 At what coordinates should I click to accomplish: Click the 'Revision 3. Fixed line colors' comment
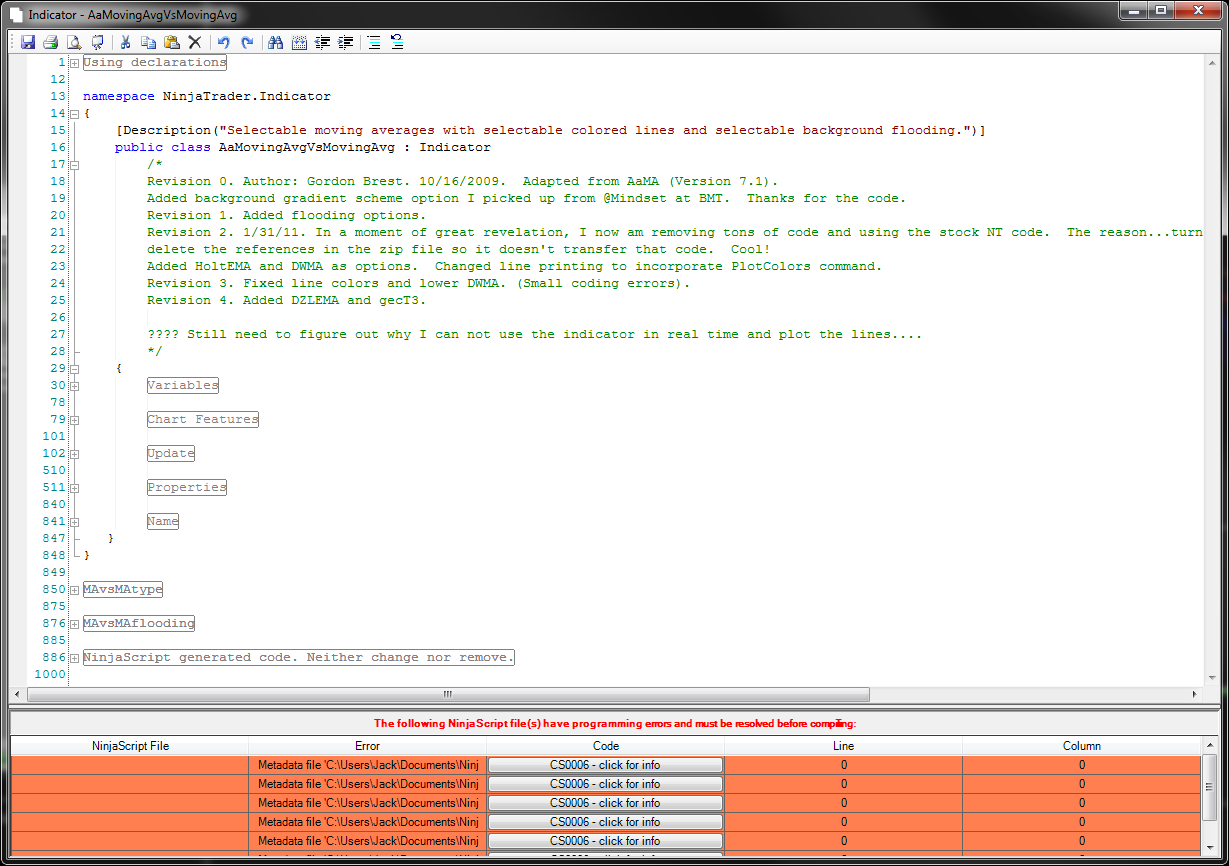coord(418,284)
